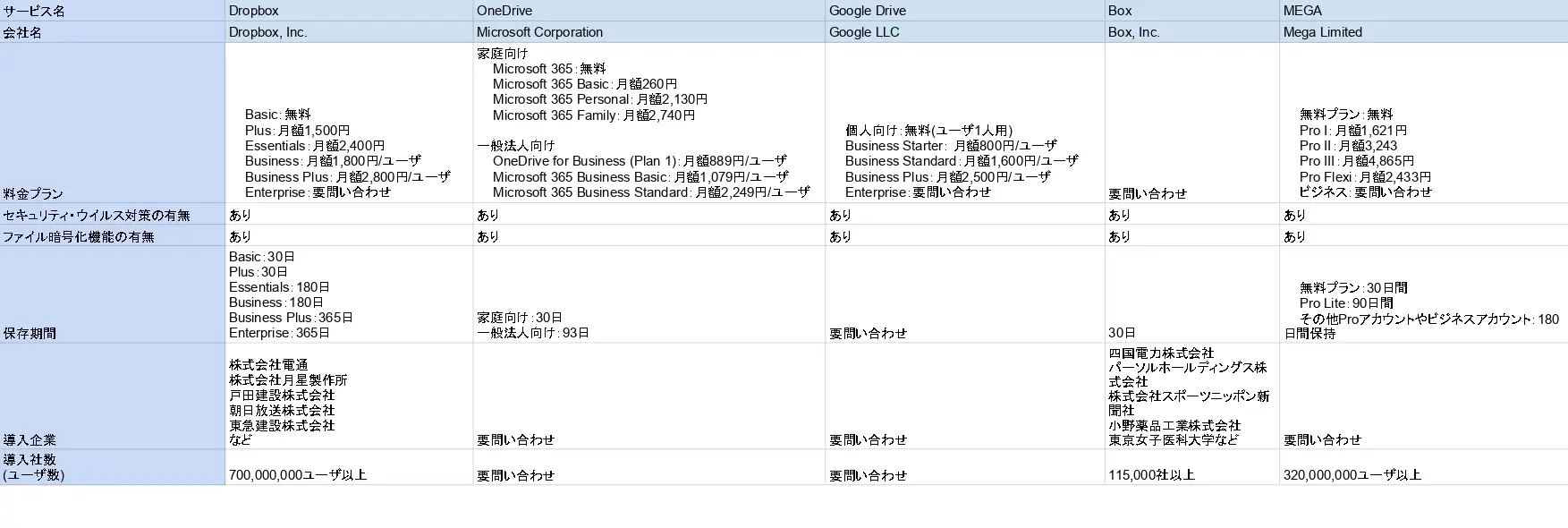1568x528 pixels.
Task: Select Dropbox pricing plans cell
Action: click(x=349, y=152)
